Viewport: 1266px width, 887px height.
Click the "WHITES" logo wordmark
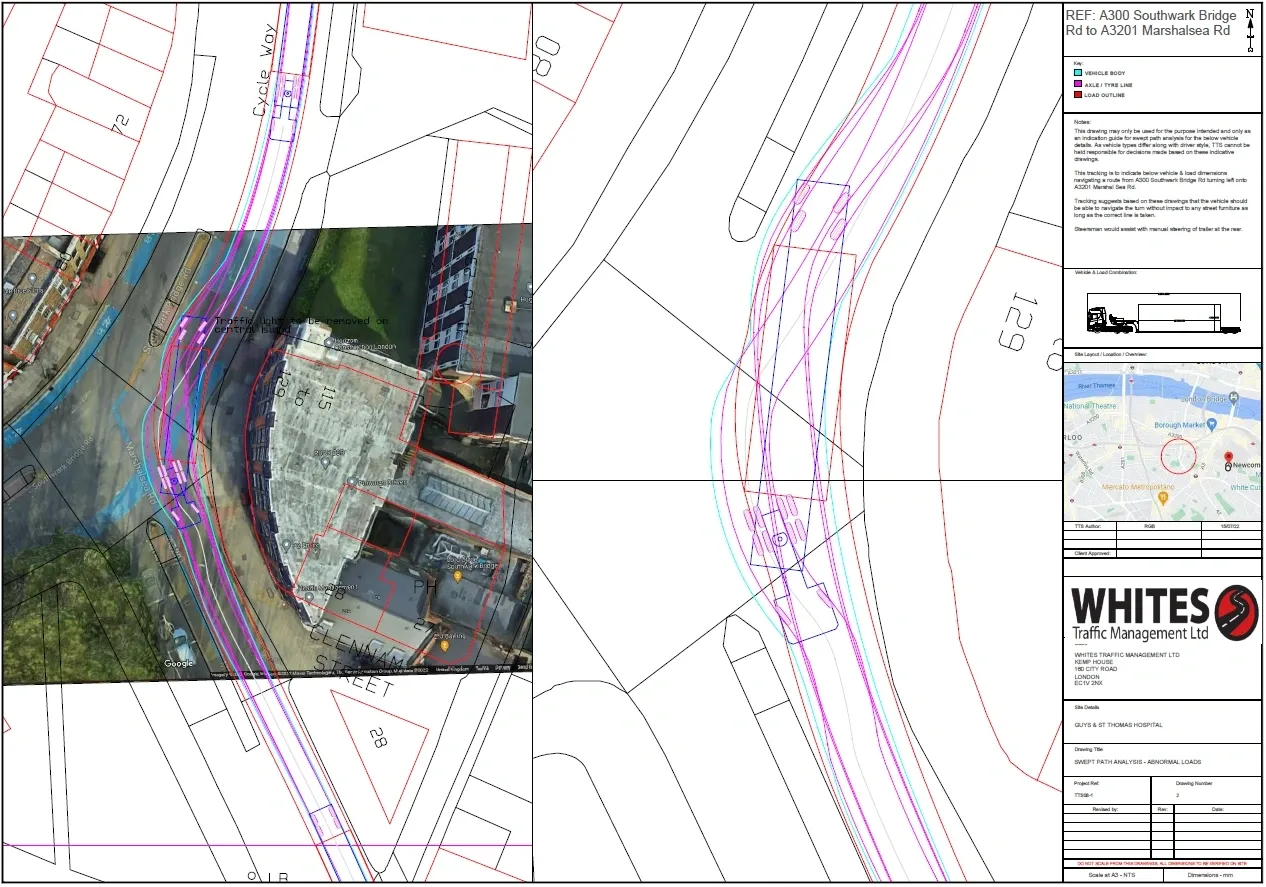1140,606
